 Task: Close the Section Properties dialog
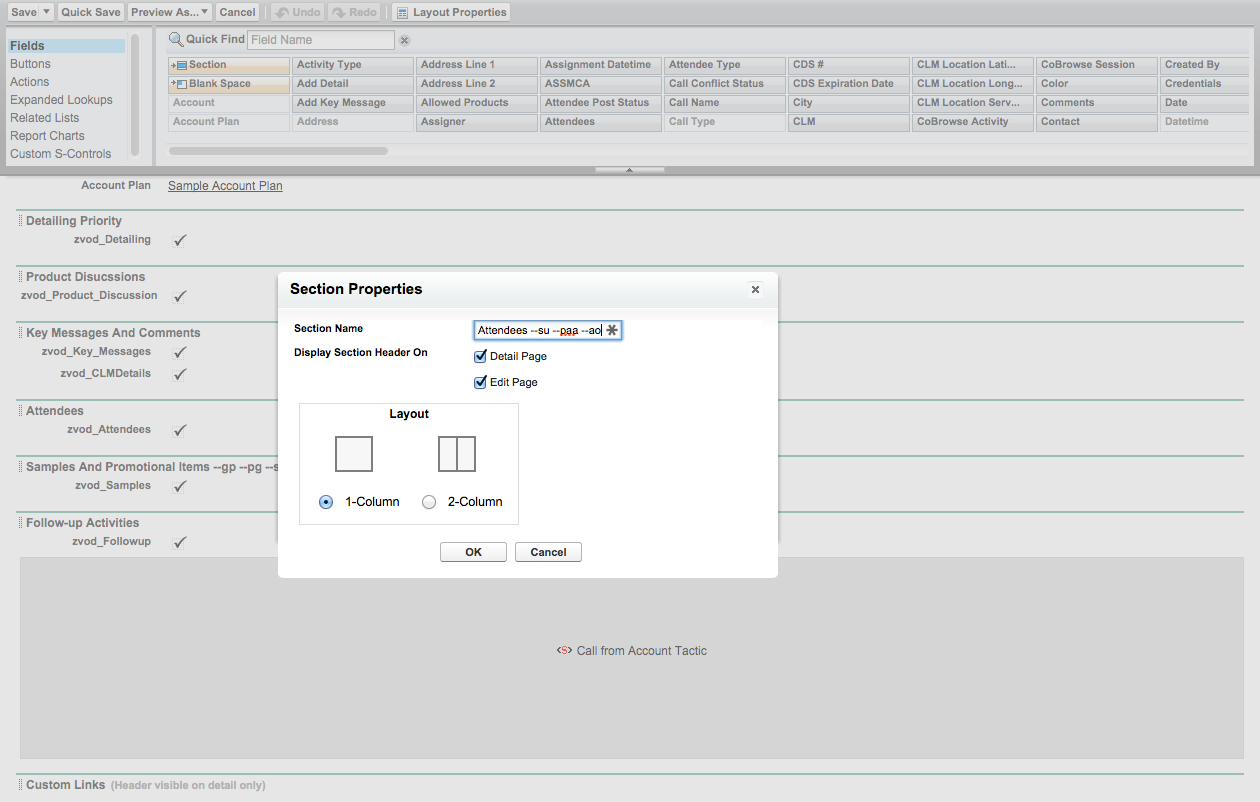[755, 290]
